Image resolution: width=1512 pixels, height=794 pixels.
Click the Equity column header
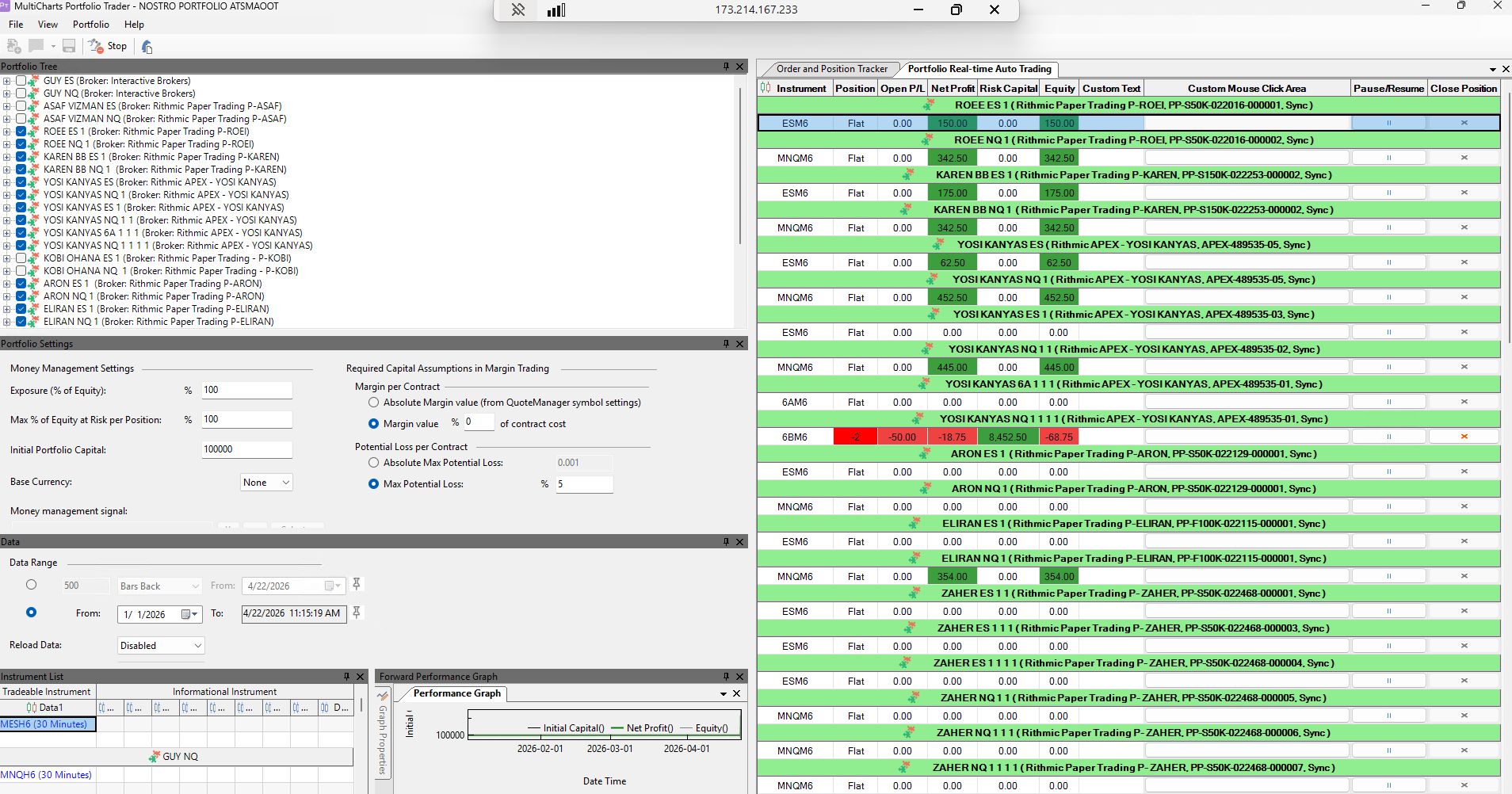coord(1060,89)
